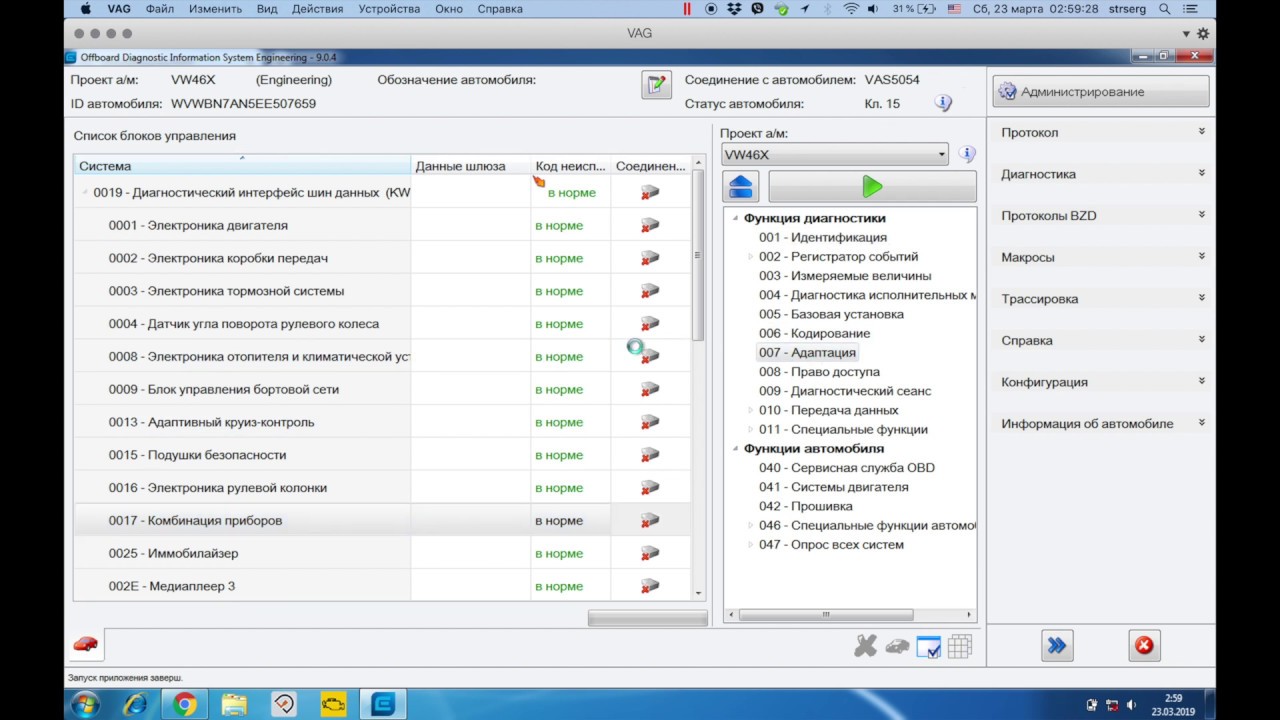Click connection icon for 0017 Комбинация приборов
This screenshot has height=720, width=1280.
point(650,520)
